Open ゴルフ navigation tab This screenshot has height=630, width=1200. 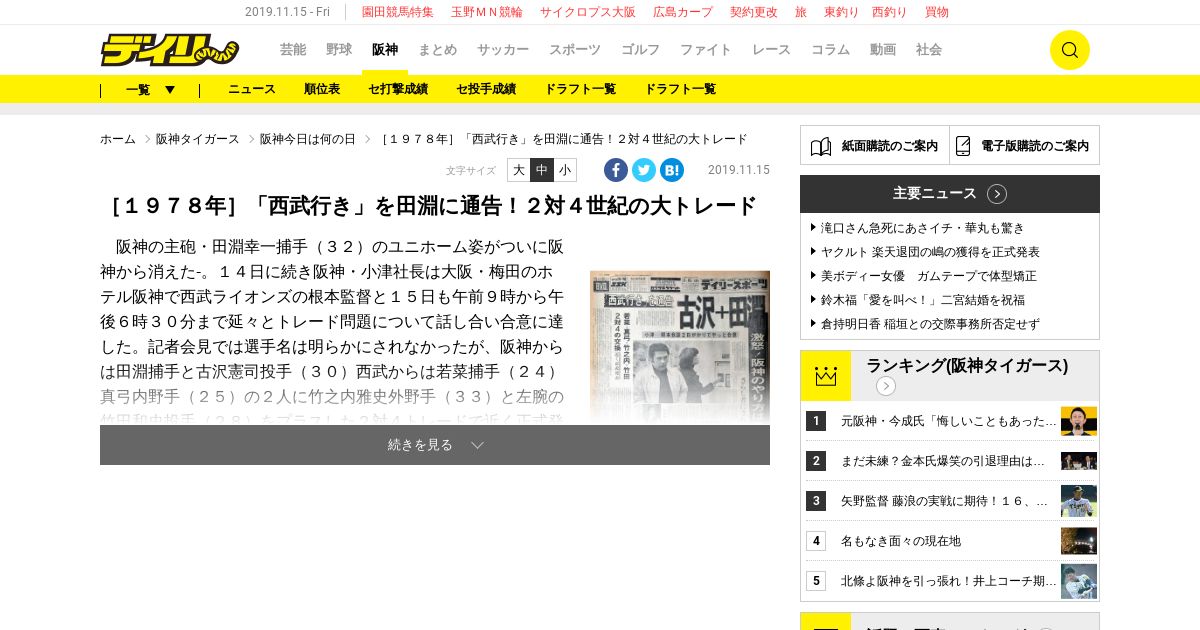[641, 49]
